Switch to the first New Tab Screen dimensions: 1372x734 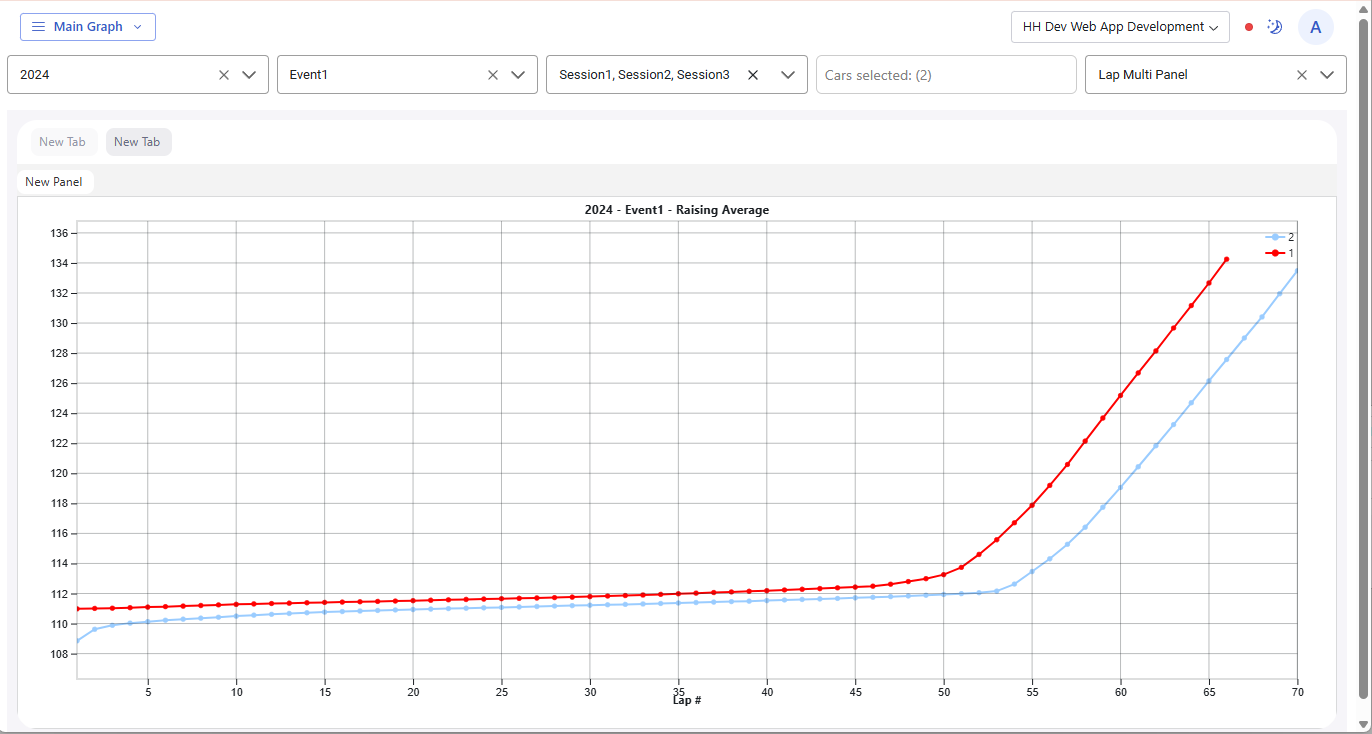(63, 142)
